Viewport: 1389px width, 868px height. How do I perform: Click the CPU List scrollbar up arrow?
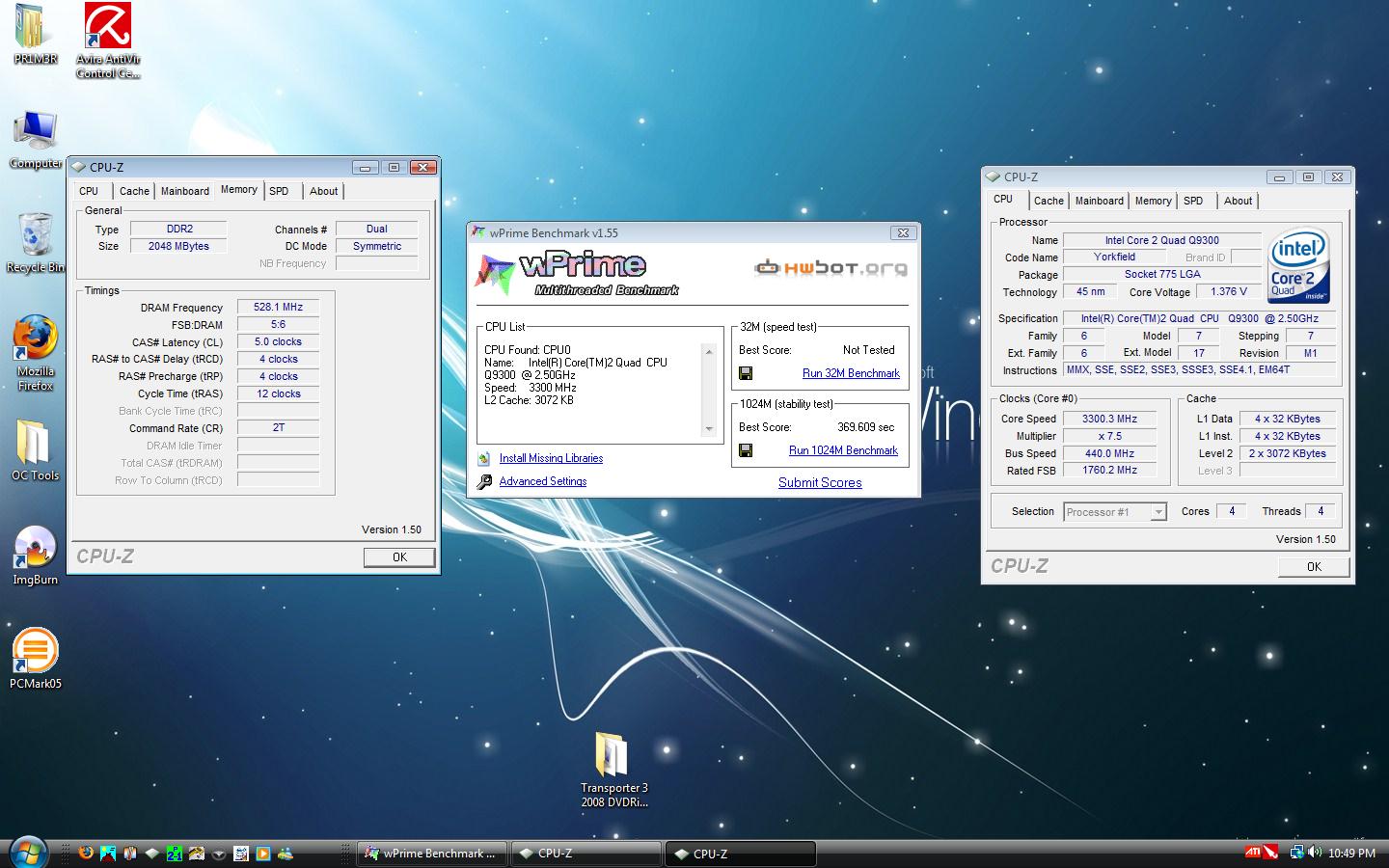tap(709, 351)
